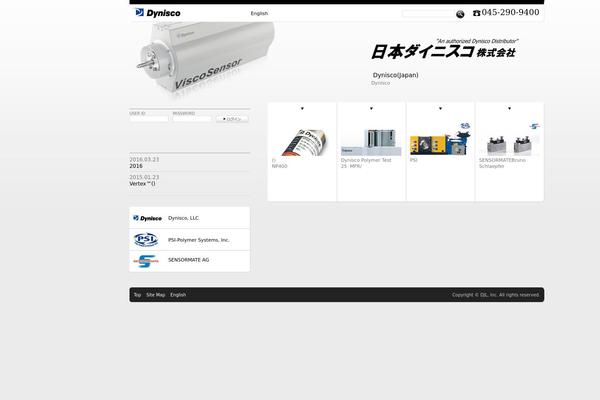Click the PSI oval logo icon
This screenshot has height=400, width=600.
146,240
